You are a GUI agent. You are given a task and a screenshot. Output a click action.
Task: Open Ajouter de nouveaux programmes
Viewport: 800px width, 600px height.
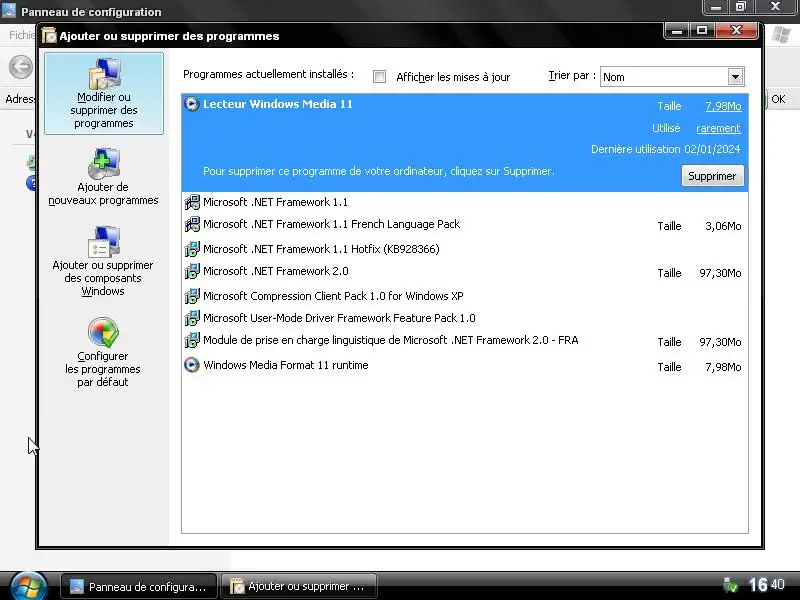[x=104, y=178]
